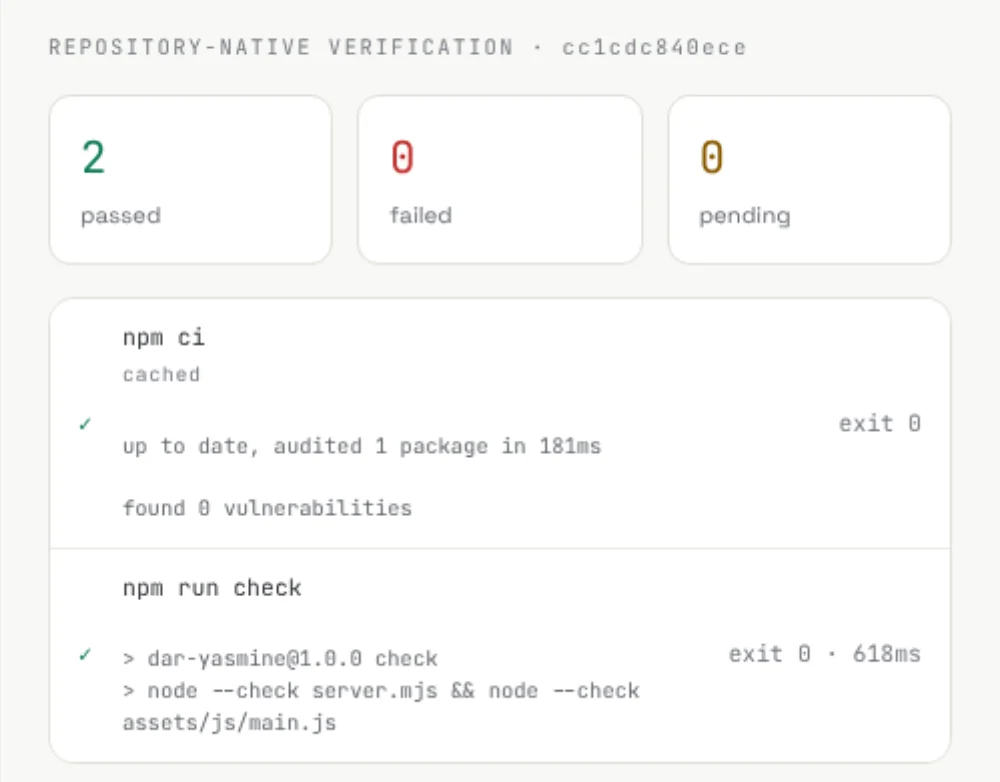Select the amber 0 pending number
This screenshot has width=1000, height=782.
pos(712,158)
